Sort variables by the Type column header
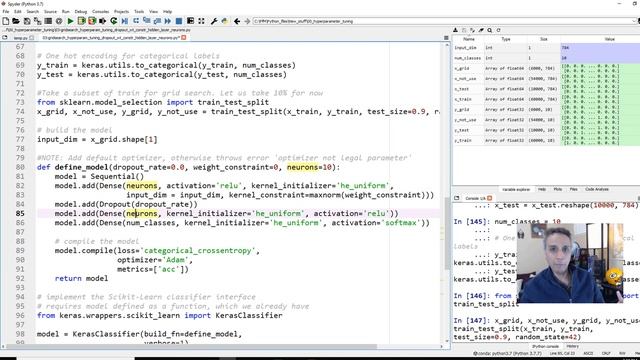640x360 pixels. point(506,39)
